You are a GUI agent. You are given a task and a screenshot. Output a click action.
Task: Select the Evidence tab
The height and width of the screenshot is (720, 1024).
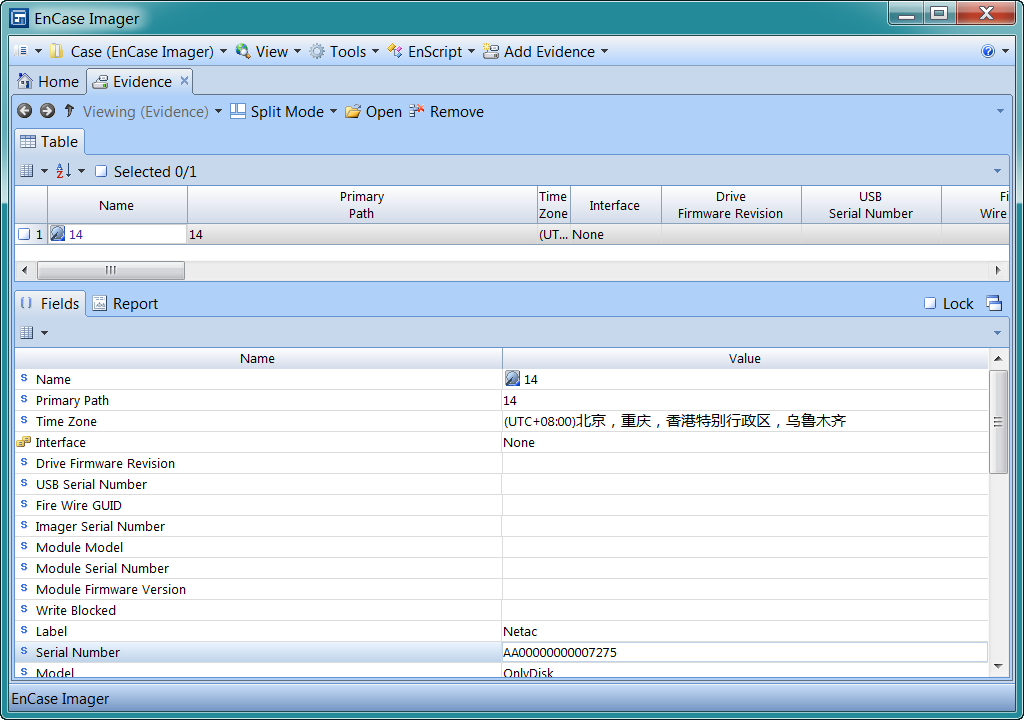point(133,82)
